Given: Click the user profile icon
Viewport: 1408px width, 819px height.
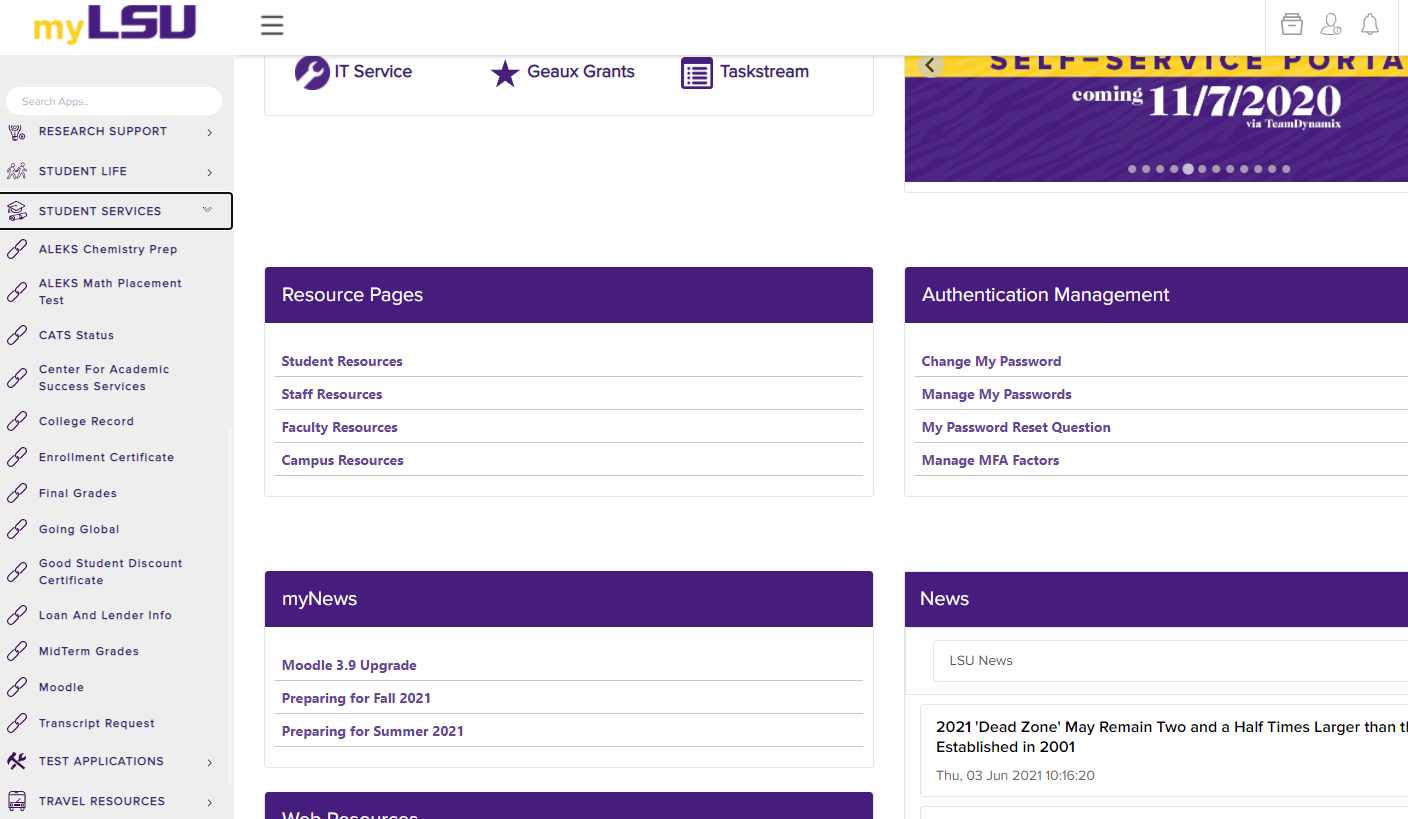Looking at the screenshot, I should click(x=1330, y=25).
